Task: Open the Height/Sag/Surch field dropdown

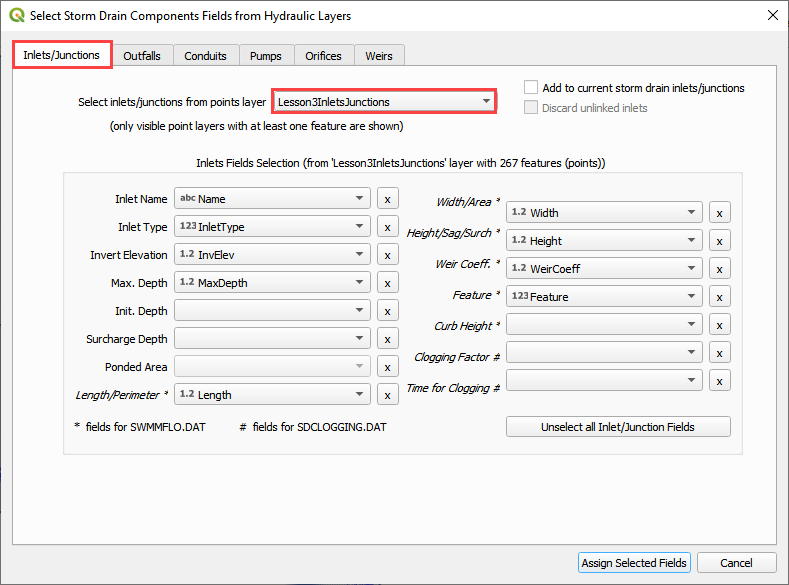Action: click(604, 241)
